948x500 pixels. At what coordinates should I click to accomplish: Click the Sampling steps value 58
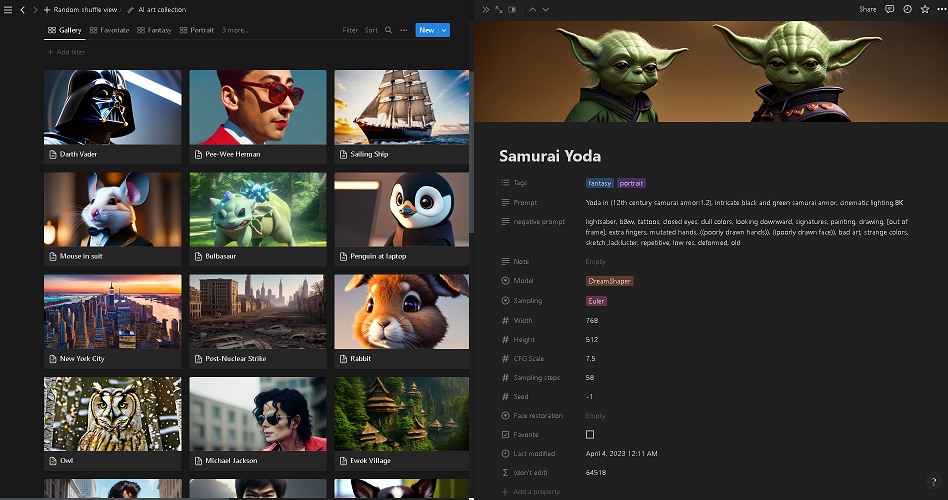pyautogui.click(x=590, y=378)
